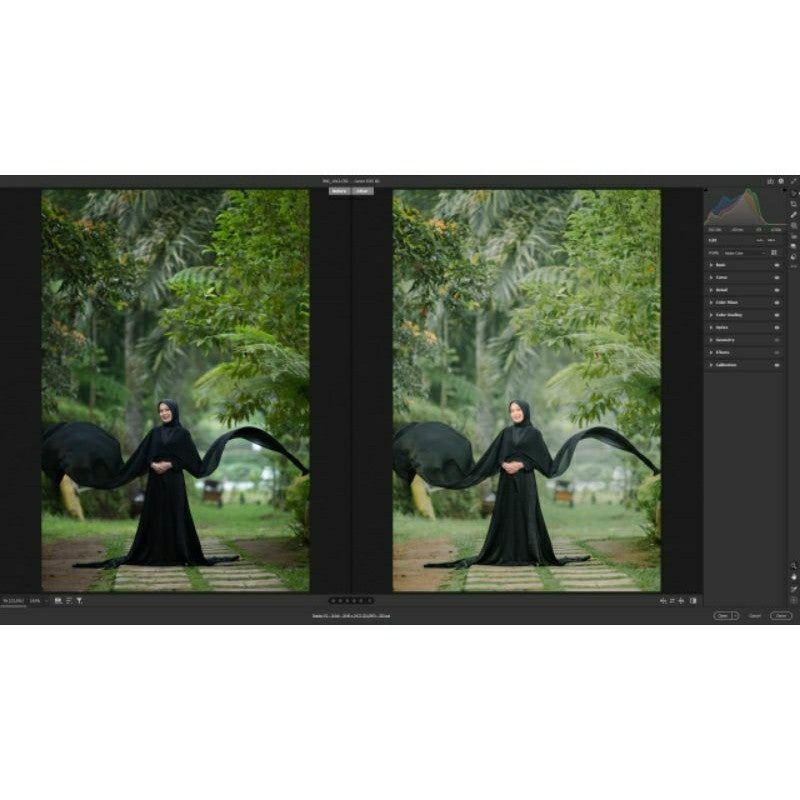Screen dimensions: 800x800
Task: Click the Save image icon at top
Action: (x=770, y=181)
